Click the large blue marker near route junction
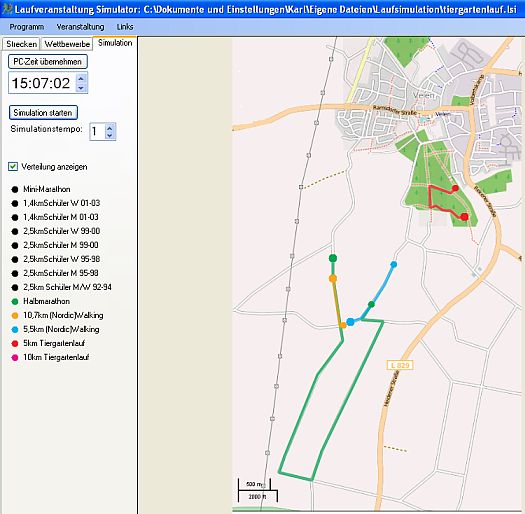 [350, 322]
